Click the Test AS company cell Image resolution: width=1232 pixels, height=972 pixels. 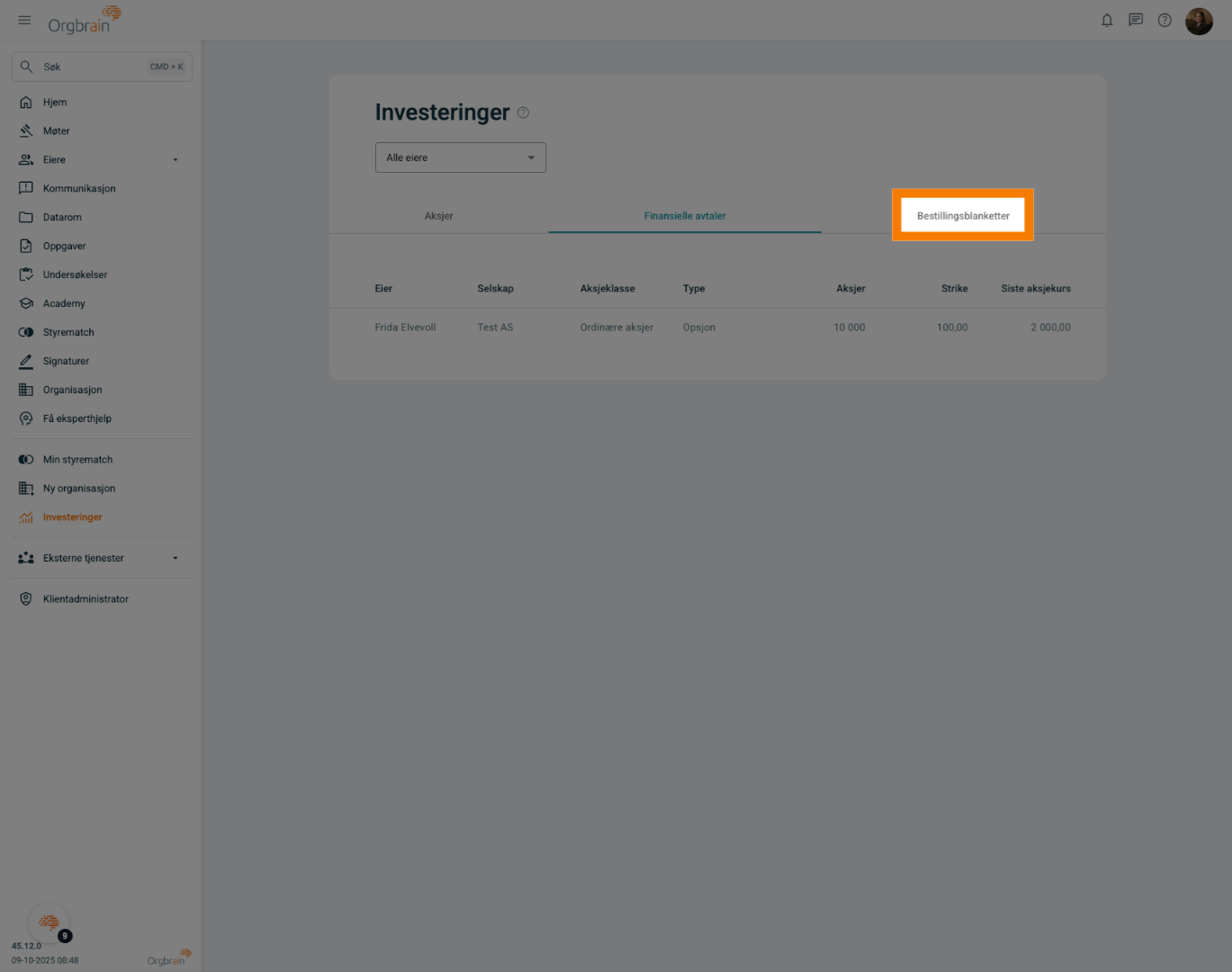click(x=495, y=328)
